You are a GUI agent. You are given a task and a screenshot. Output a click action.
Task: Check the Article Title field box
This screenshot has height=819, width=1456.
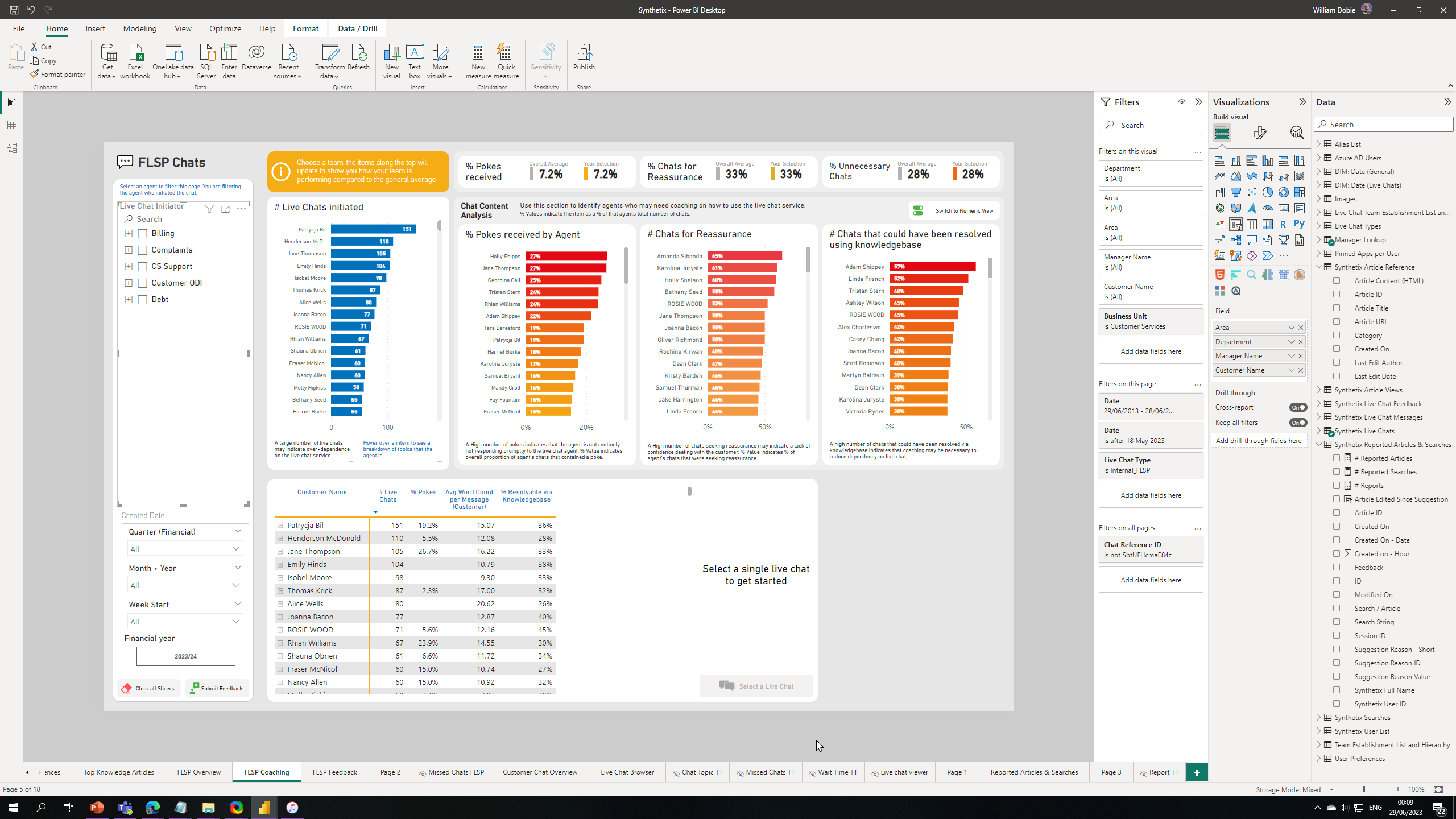coord(1337,308)
